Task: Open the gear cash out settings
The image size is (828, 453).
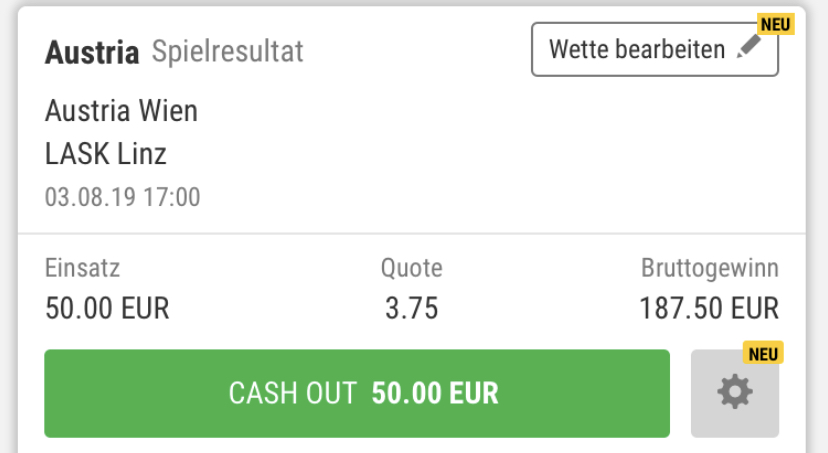Action: tap(735, 393)
